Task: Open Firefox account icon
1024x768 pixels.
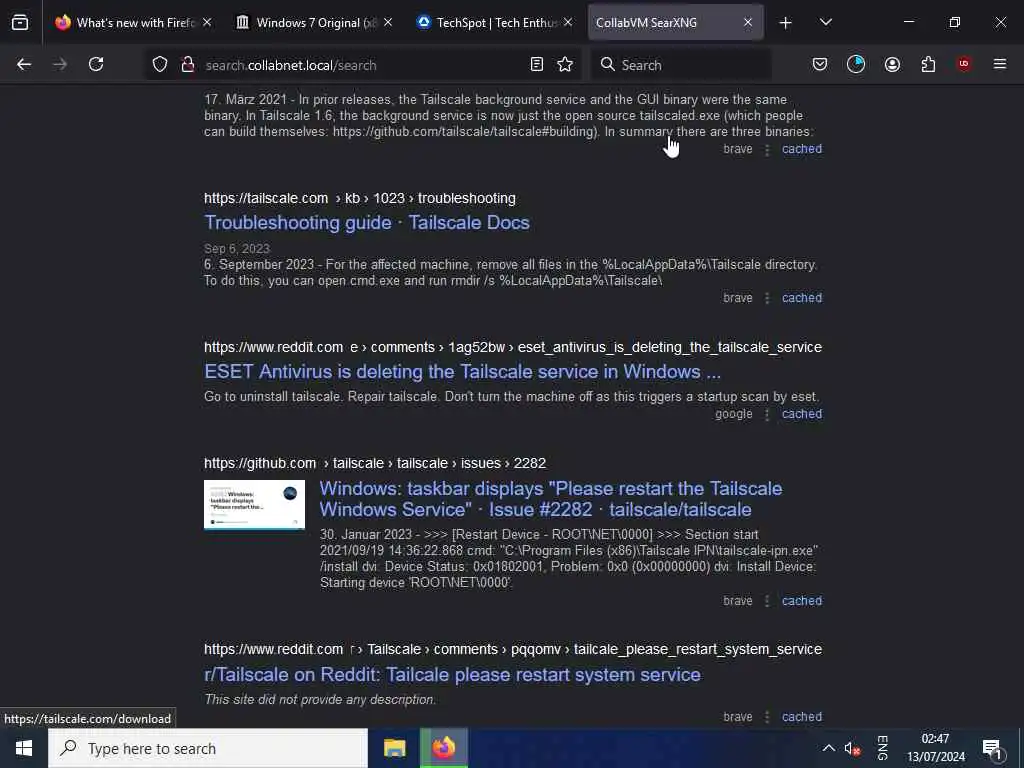Action: click(892, 64)
